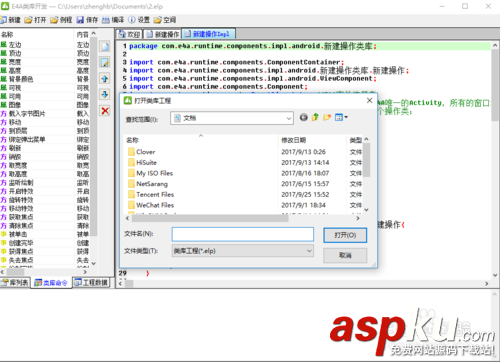Select the 左边 property row

click(x=45, y=45)
